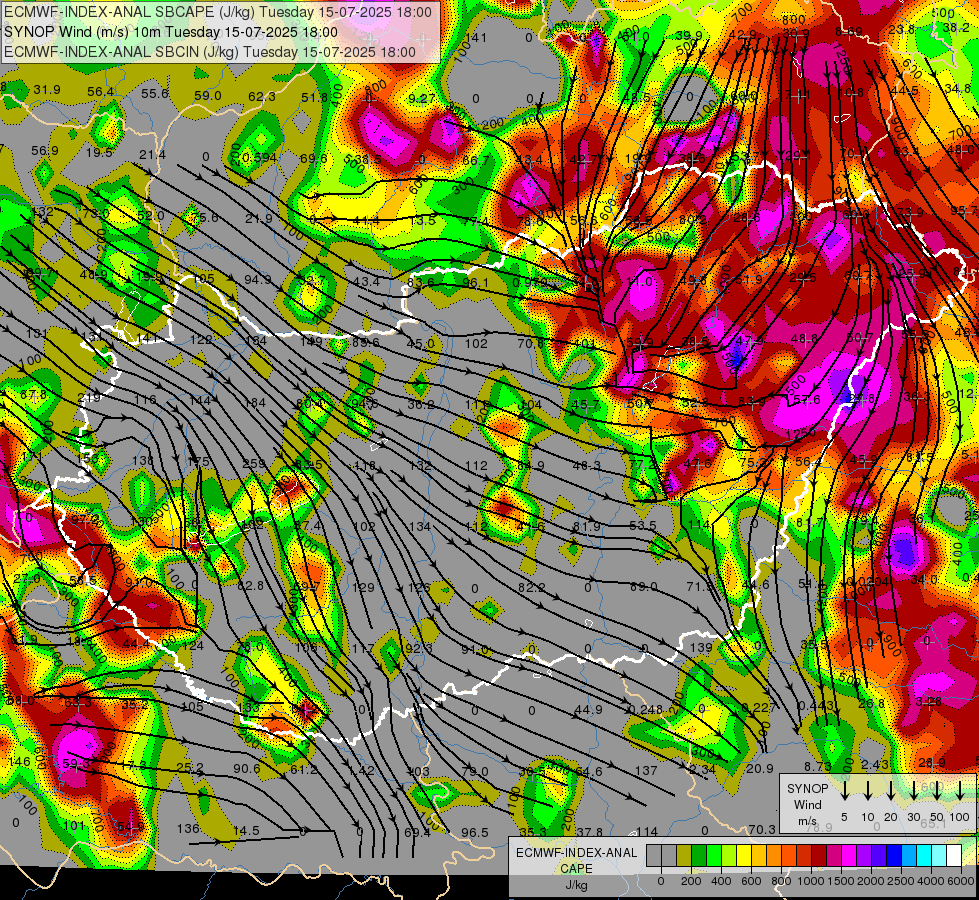The height and width of the screenshot is (900, 979).
Task: Click the station value 62.3
Action: pyautogui.click(x=262, y=97)
